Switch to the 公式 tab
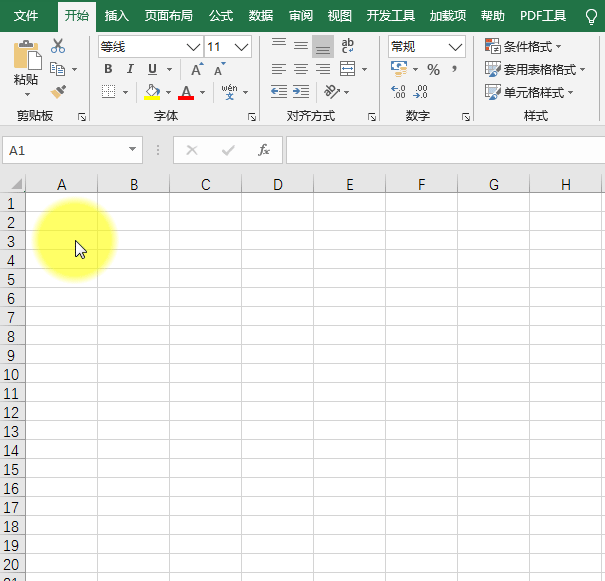 click(x=221, y=16)
